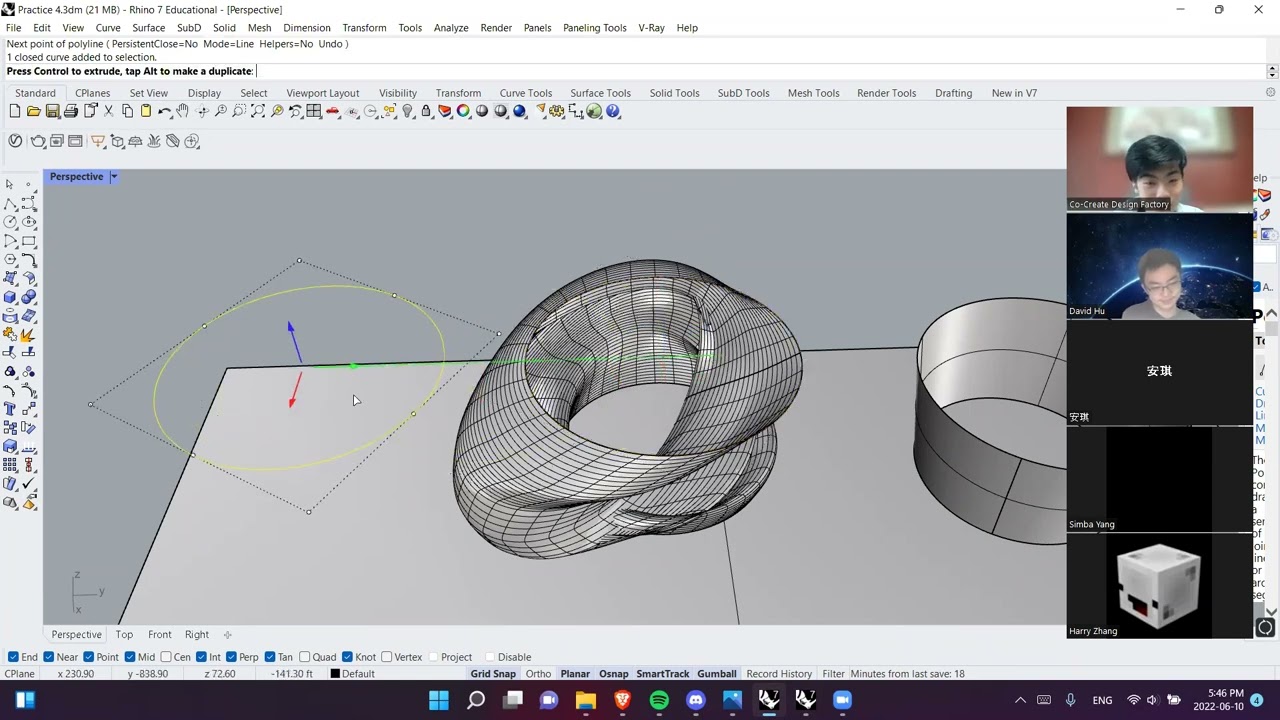Show hidden system tray icons chevron
This screenshot has width=1280, height=720.
tap(1020, 700)
